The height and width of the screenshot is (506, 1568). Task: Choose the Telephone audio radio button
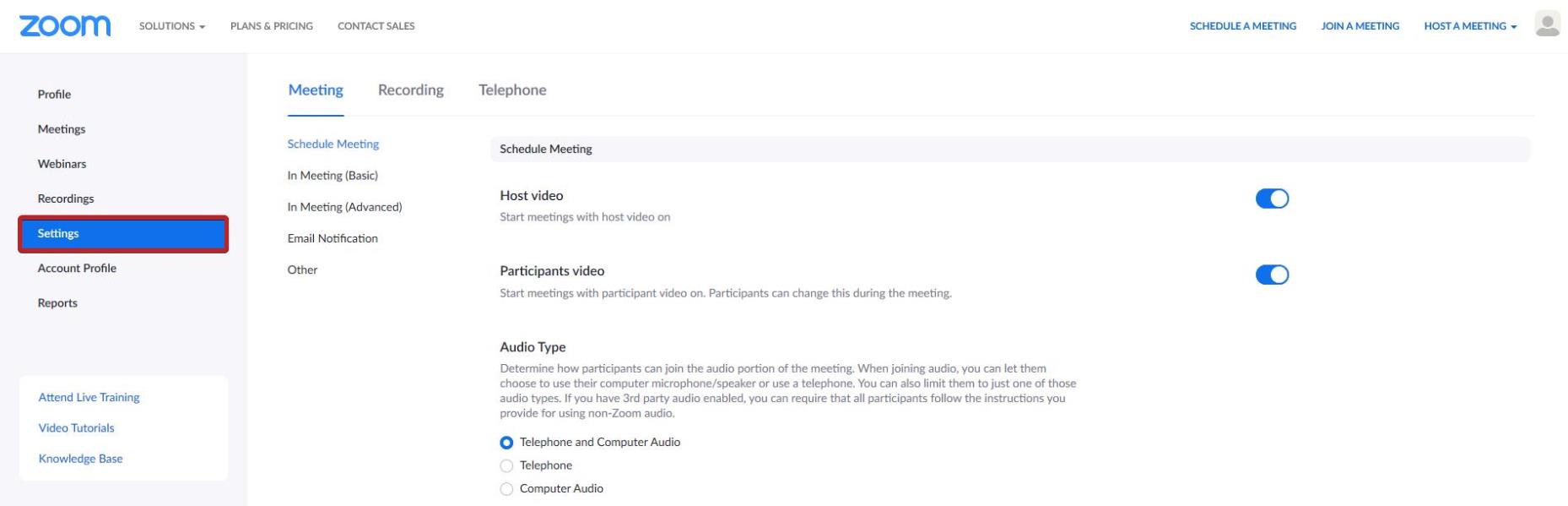pyautogui.click(x=506, y=465)
